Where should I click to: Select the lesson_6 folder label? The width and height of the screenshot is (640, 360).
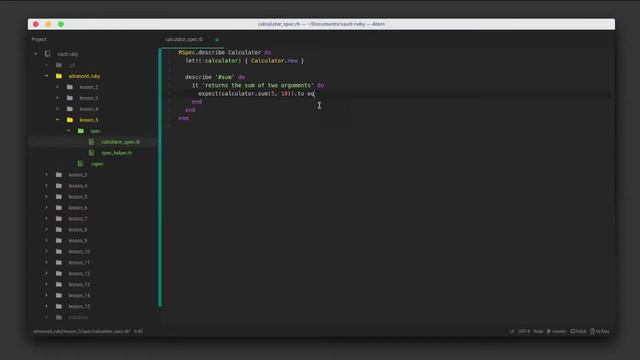[x=78, y=208]
